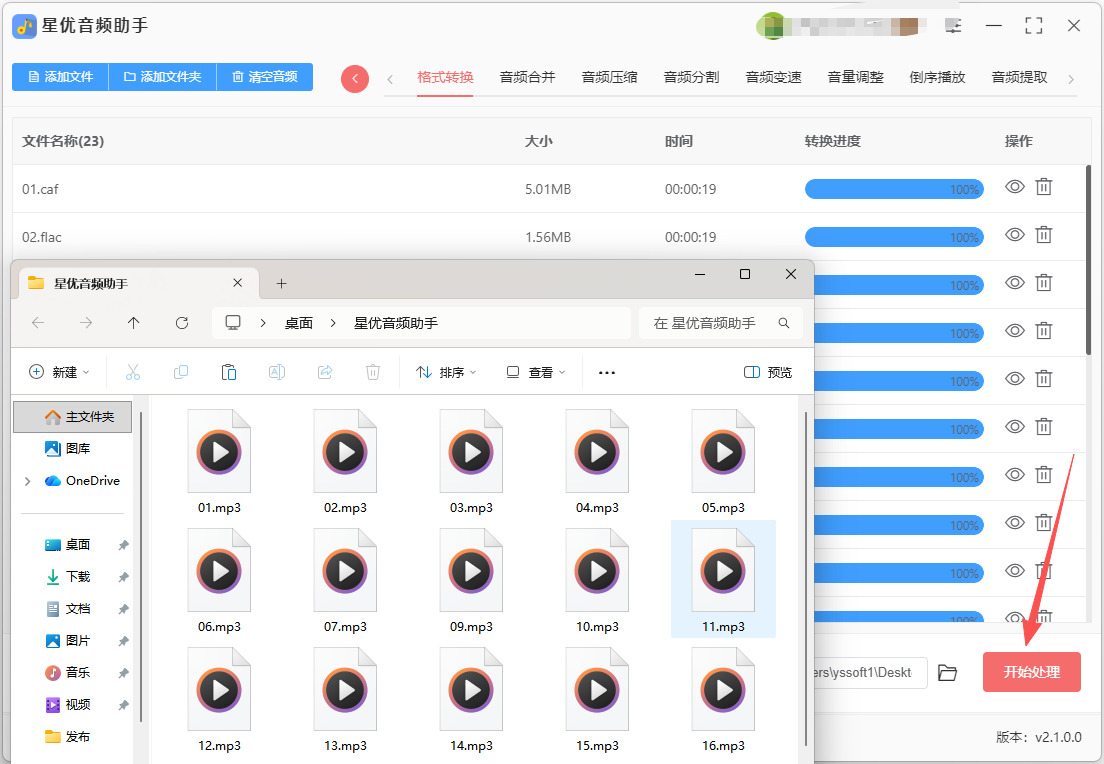The image size is (1104, 764).
Task: Click the 星优音频助手 app logo
Action: pyautogui.click(x=25, y=26)
